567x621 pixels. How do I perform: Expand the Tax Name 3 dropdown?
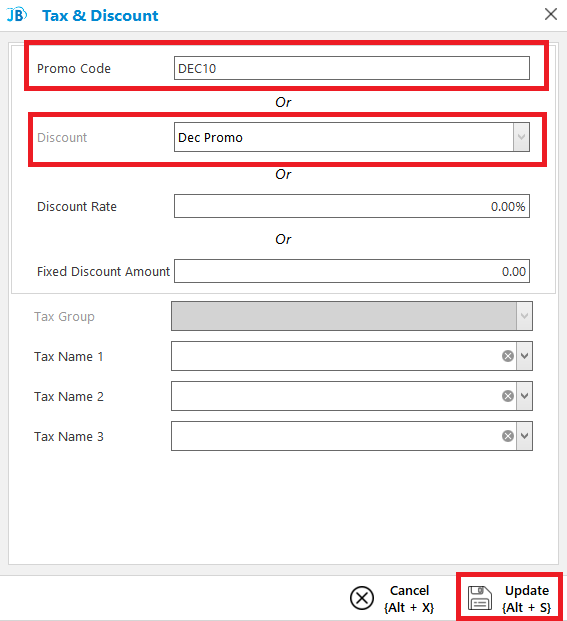(x=524, y=436)
